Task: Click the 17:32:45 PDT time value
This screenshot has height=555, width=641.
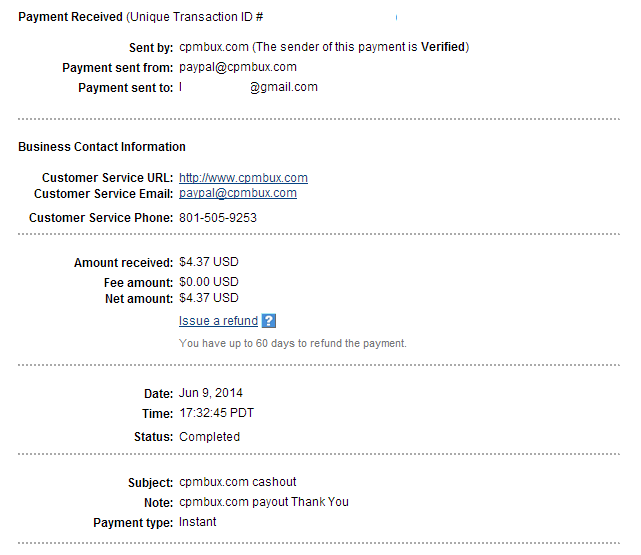Action: (x=217, y=413)
